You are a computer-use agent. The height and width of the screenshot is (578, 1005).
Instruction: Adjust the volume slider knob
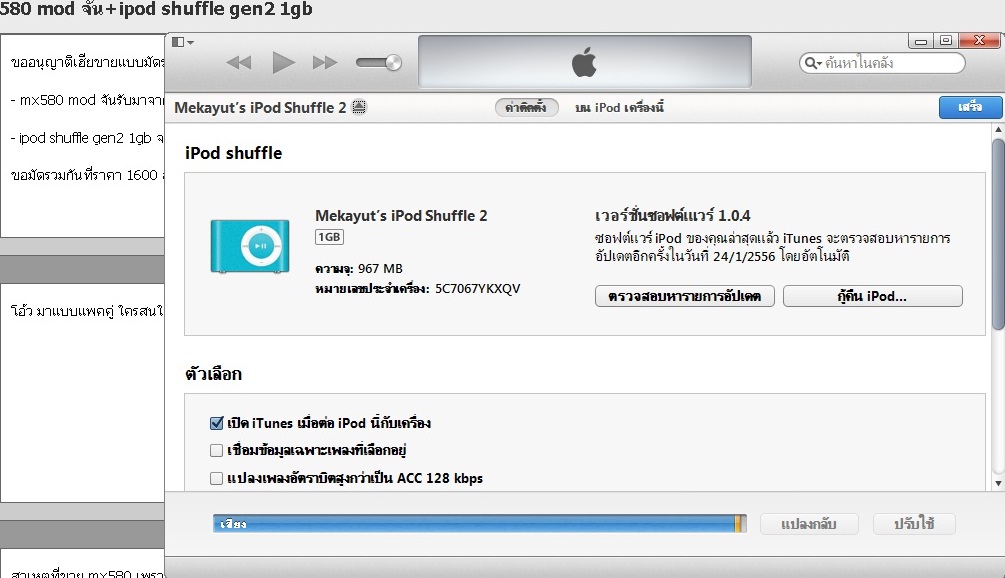392,63
